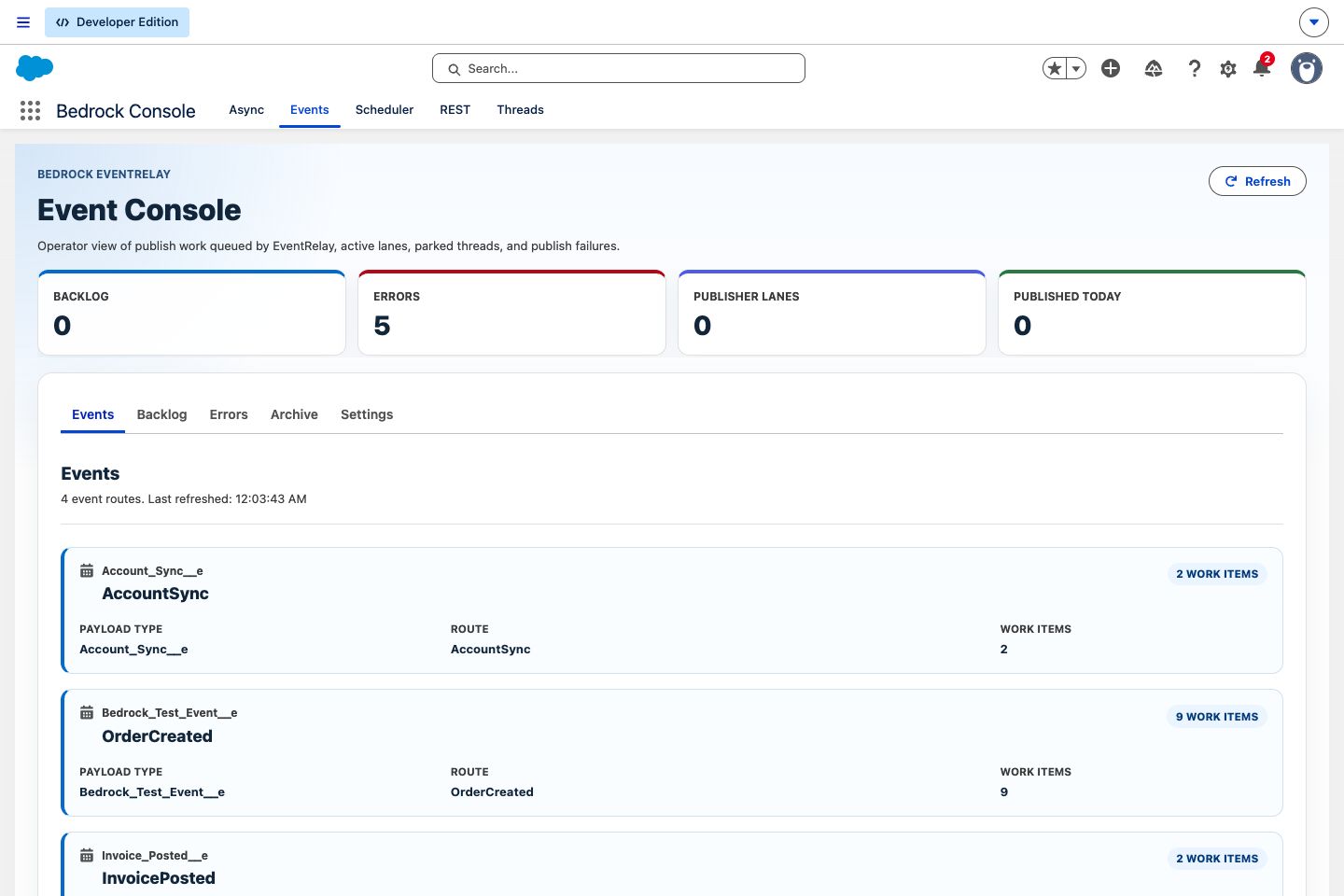The image size is (1344, 896).
Task: Open the Archive sub-tab
Action: (294, 414)
